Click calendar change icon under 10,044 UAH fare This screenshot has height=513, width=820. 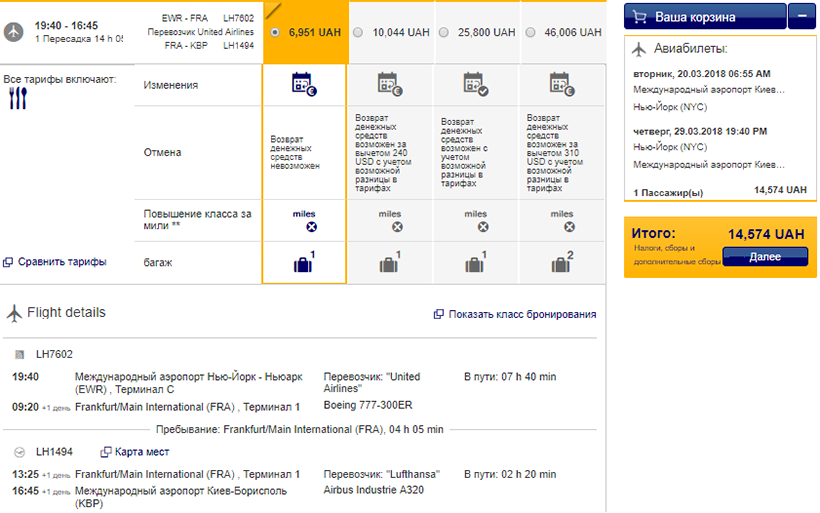click(x=389, y=84)
